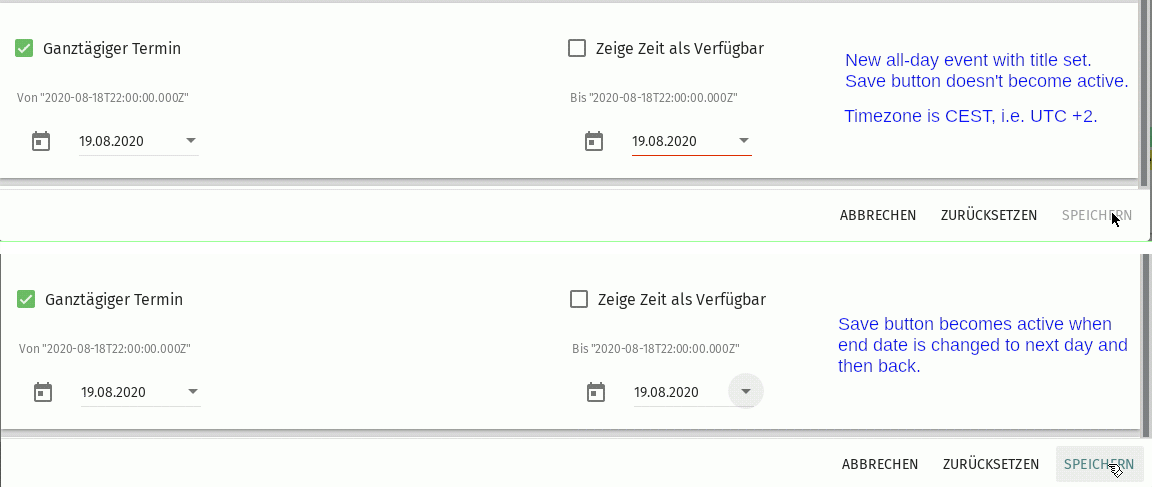Click the calendar icon beside the upper Von date
Screen dimensions: 1152x487
point(41,141)
